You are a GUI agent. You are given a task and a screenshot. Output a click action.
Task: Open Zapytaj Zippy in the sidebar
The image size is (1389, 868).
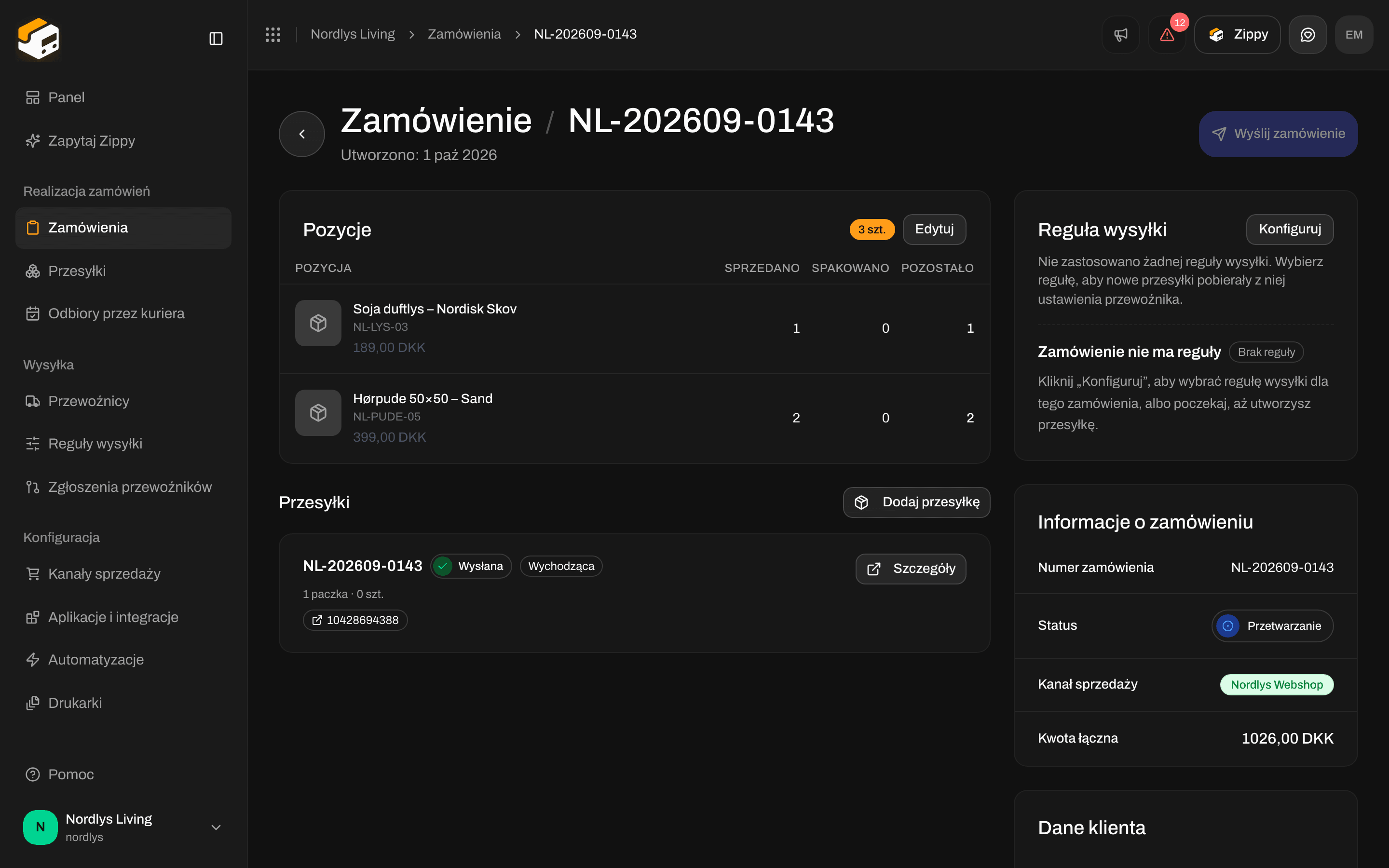click(x=123, y=141)
